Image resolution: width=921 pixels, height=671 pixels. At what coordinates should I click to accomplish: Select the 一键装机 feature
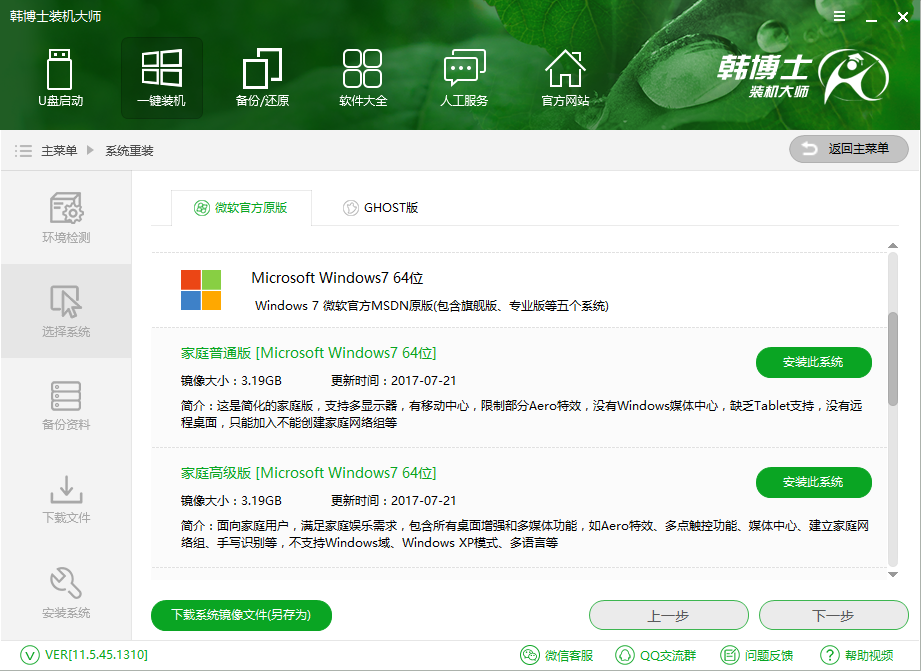point(161,78)
